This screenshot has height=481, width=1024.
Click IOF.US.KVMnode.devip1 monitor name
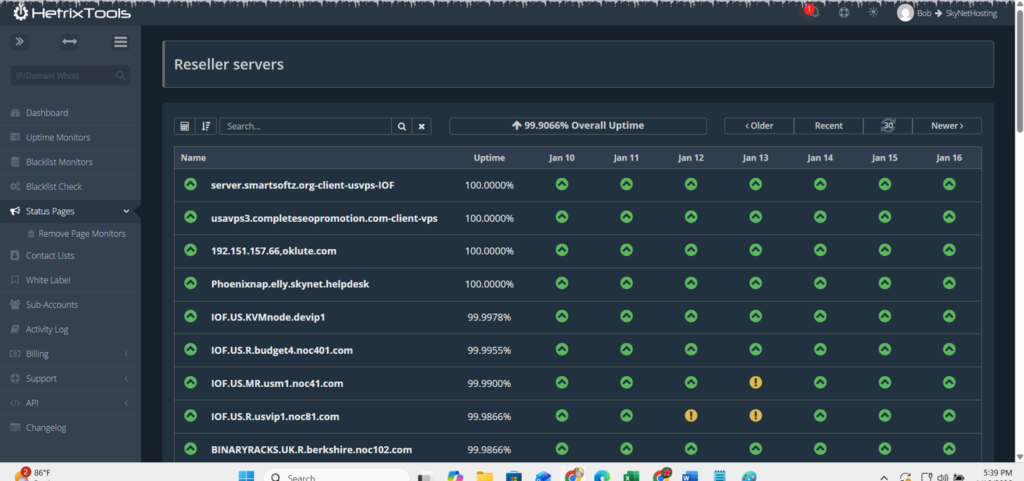(268, 317)
